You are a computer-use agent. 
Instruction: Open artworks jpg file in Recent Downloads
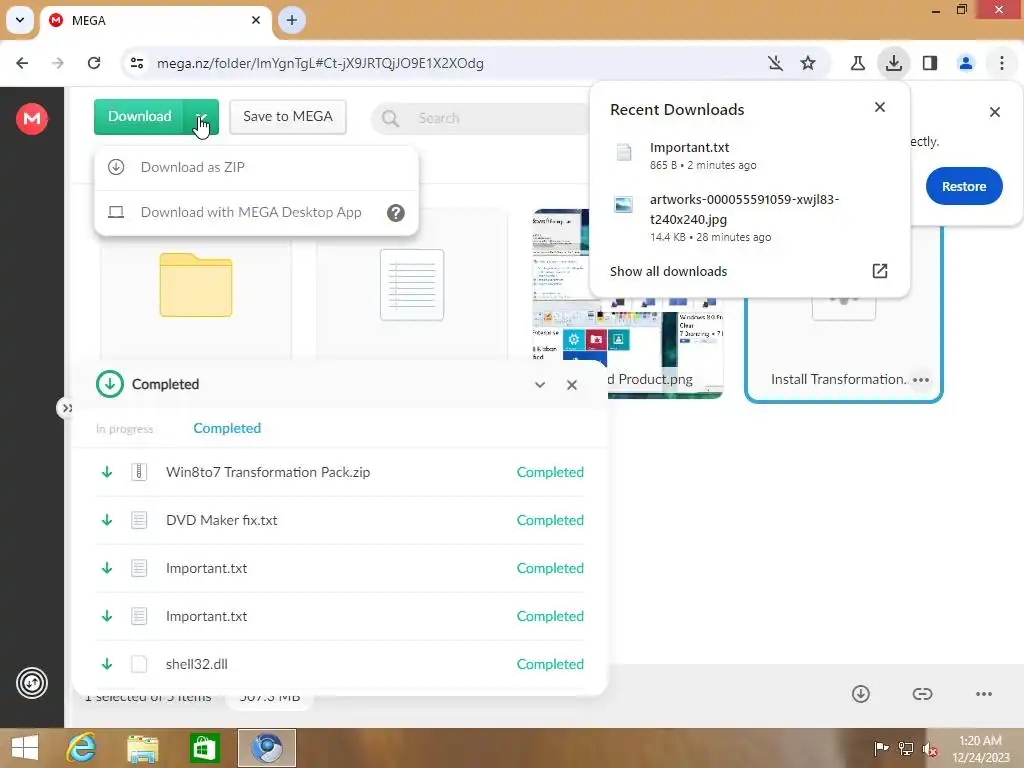point(749,218)
